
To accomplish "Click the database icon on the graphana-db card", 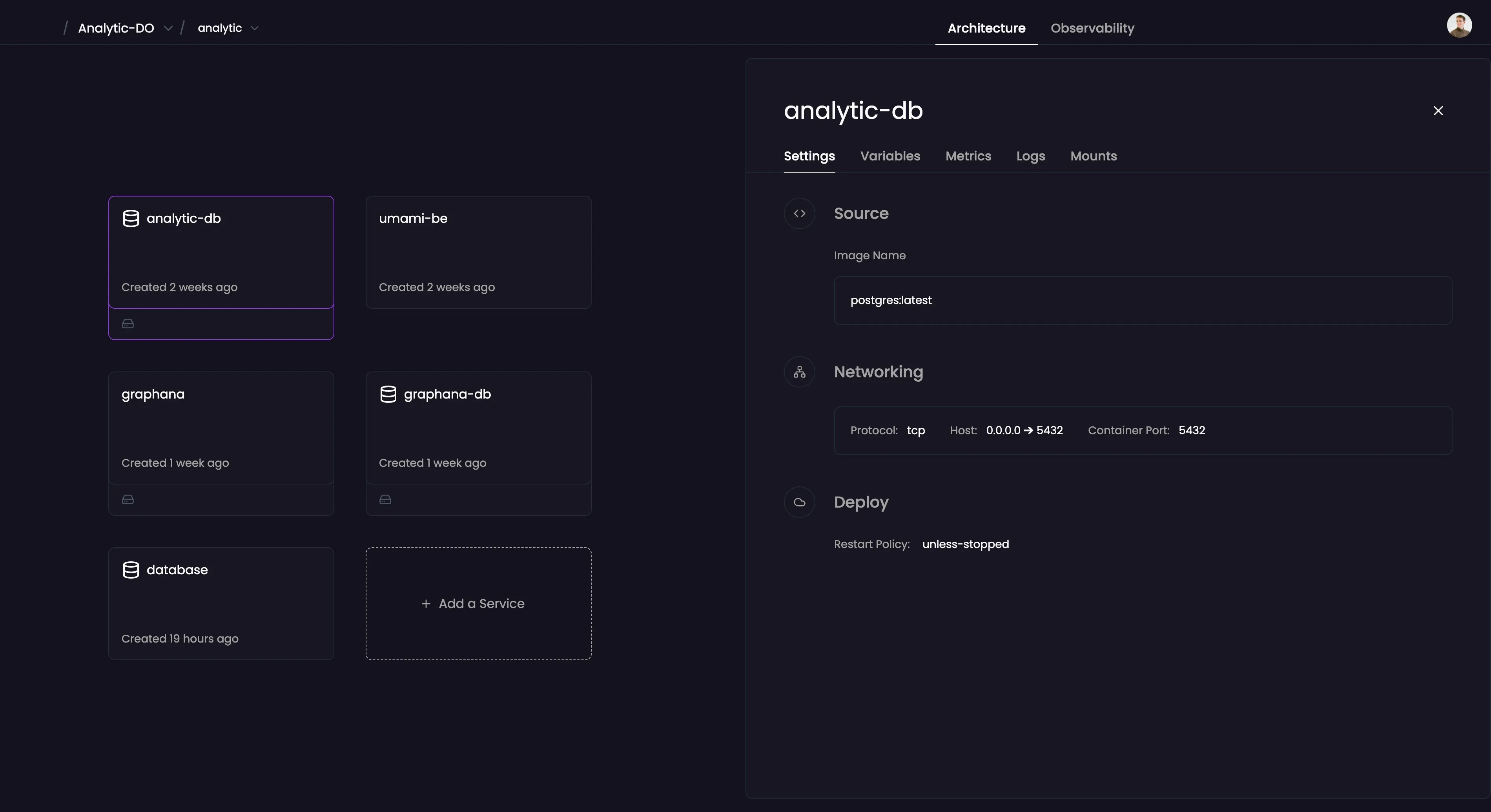I will point(388,394).
